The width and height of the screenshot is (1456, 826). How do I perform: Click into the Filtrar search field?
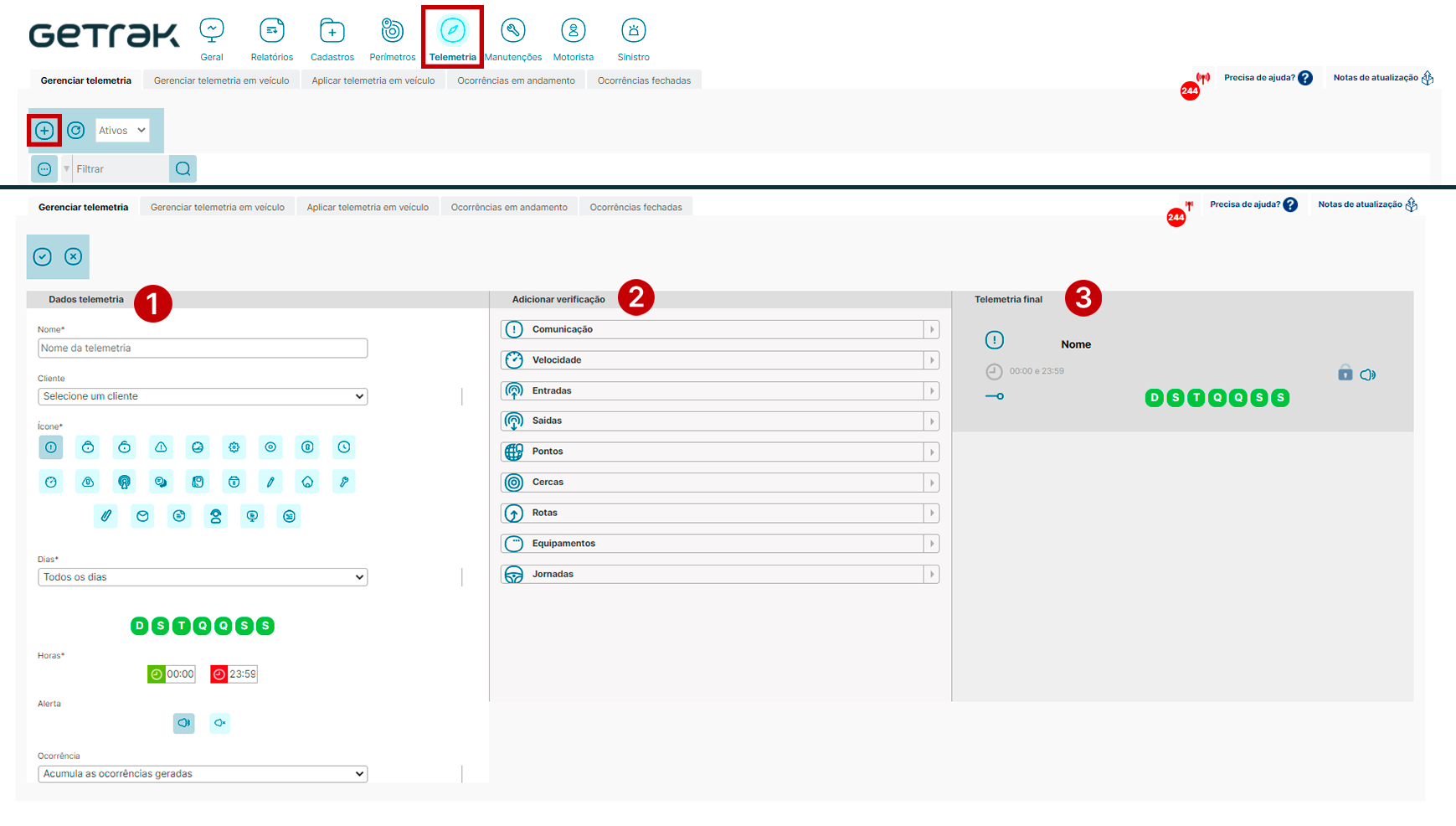[x=121, y=169]
